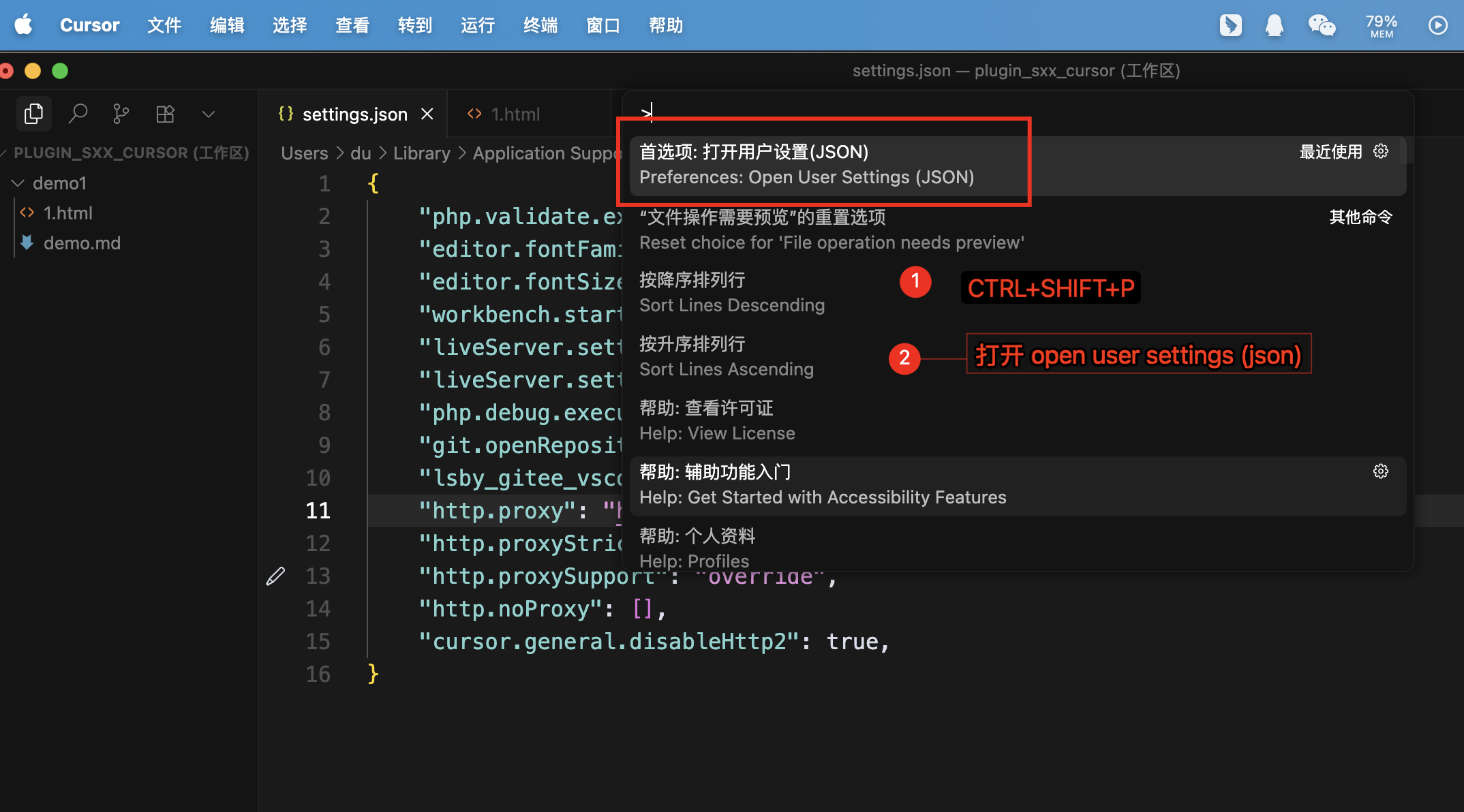Open the Extensions view icon

pyautogui.click(x=165, y=114)
